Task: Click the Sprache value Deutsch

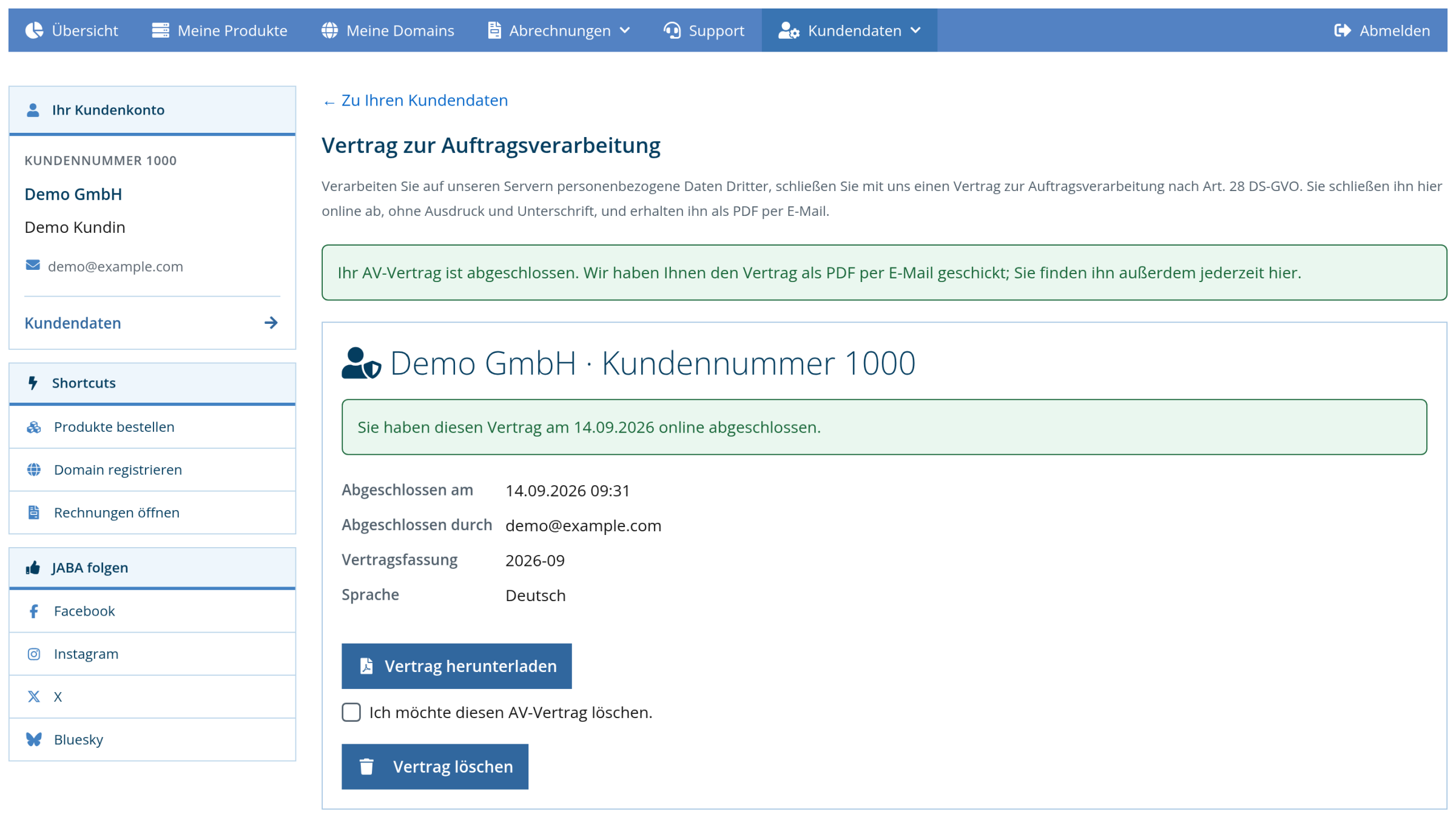Action: pos(536,596)
